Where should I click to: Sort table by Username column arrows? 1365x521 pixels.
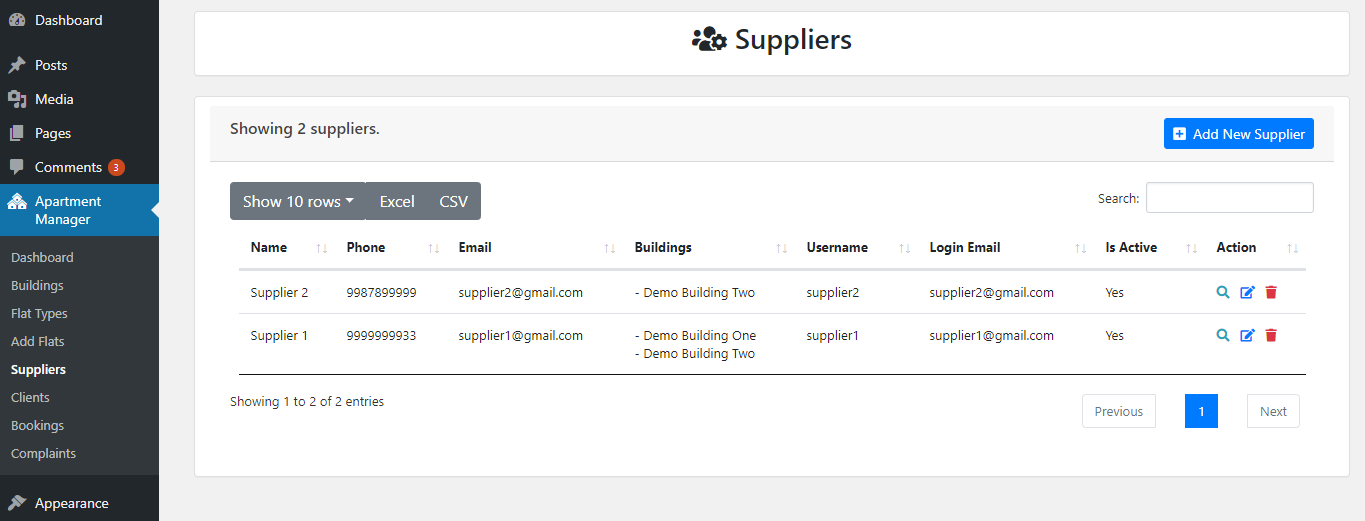point(904,248)
